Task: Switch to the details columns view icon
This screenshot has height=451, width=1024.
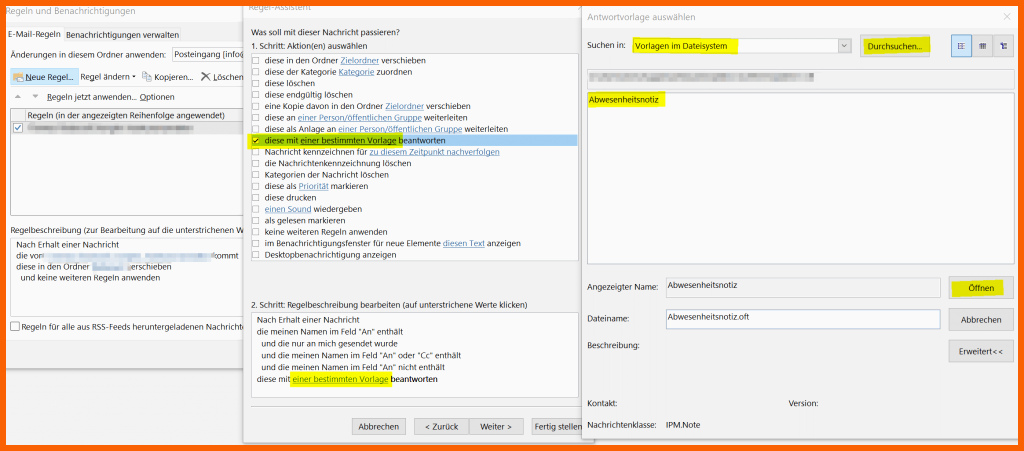Action: click(982, 46)
